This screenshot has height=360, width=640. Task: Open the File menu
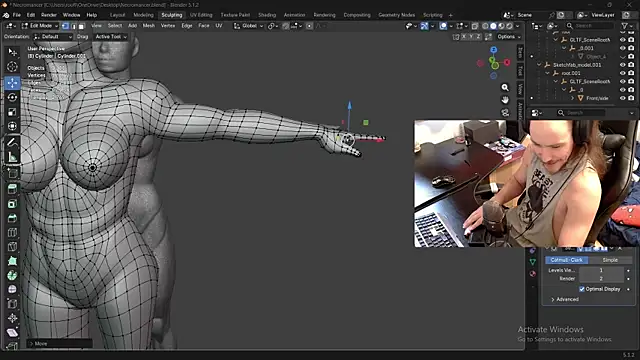click(17, 15)
